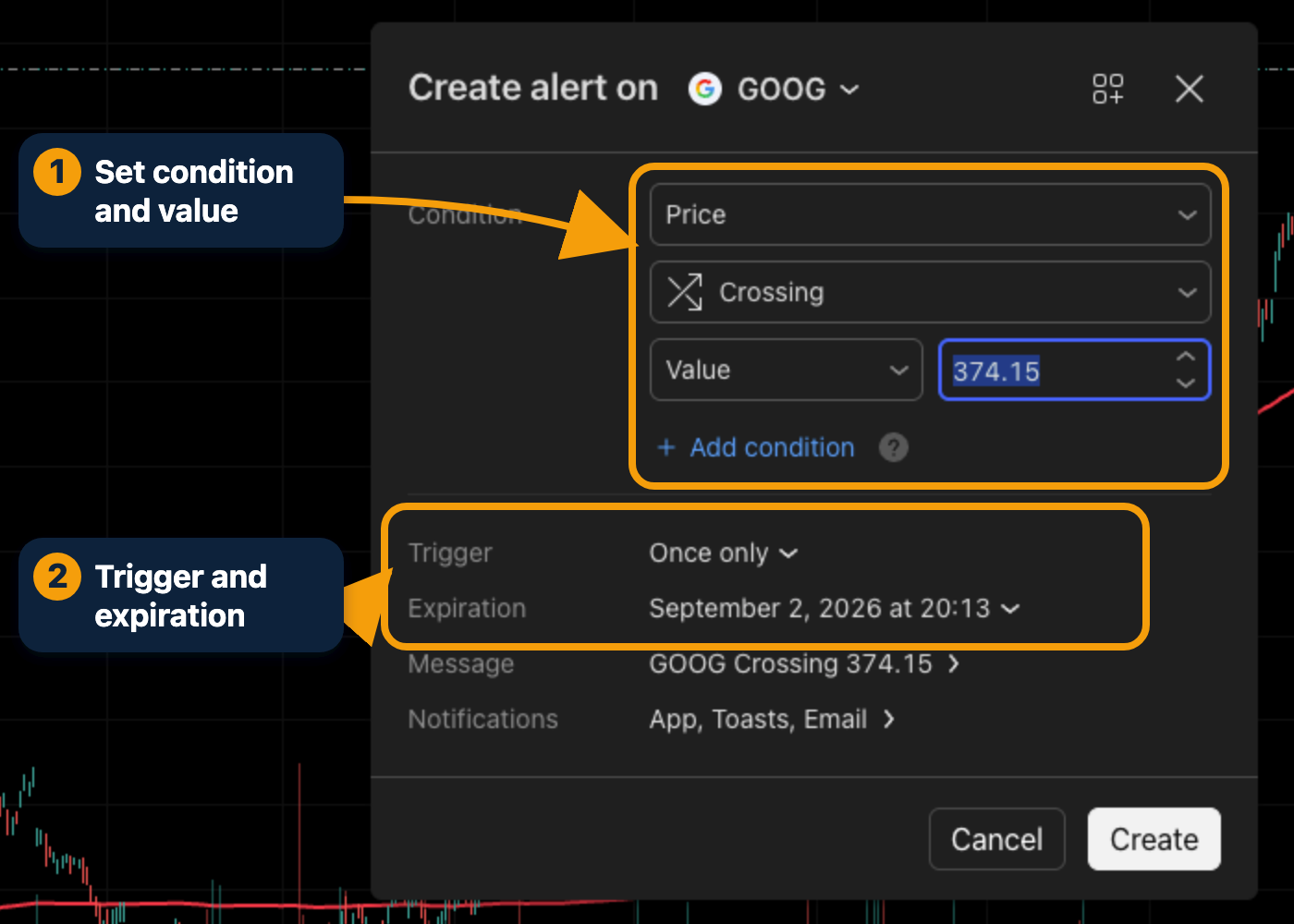
Task: Open the Value type dropdown
Action: tap(787, 370)
